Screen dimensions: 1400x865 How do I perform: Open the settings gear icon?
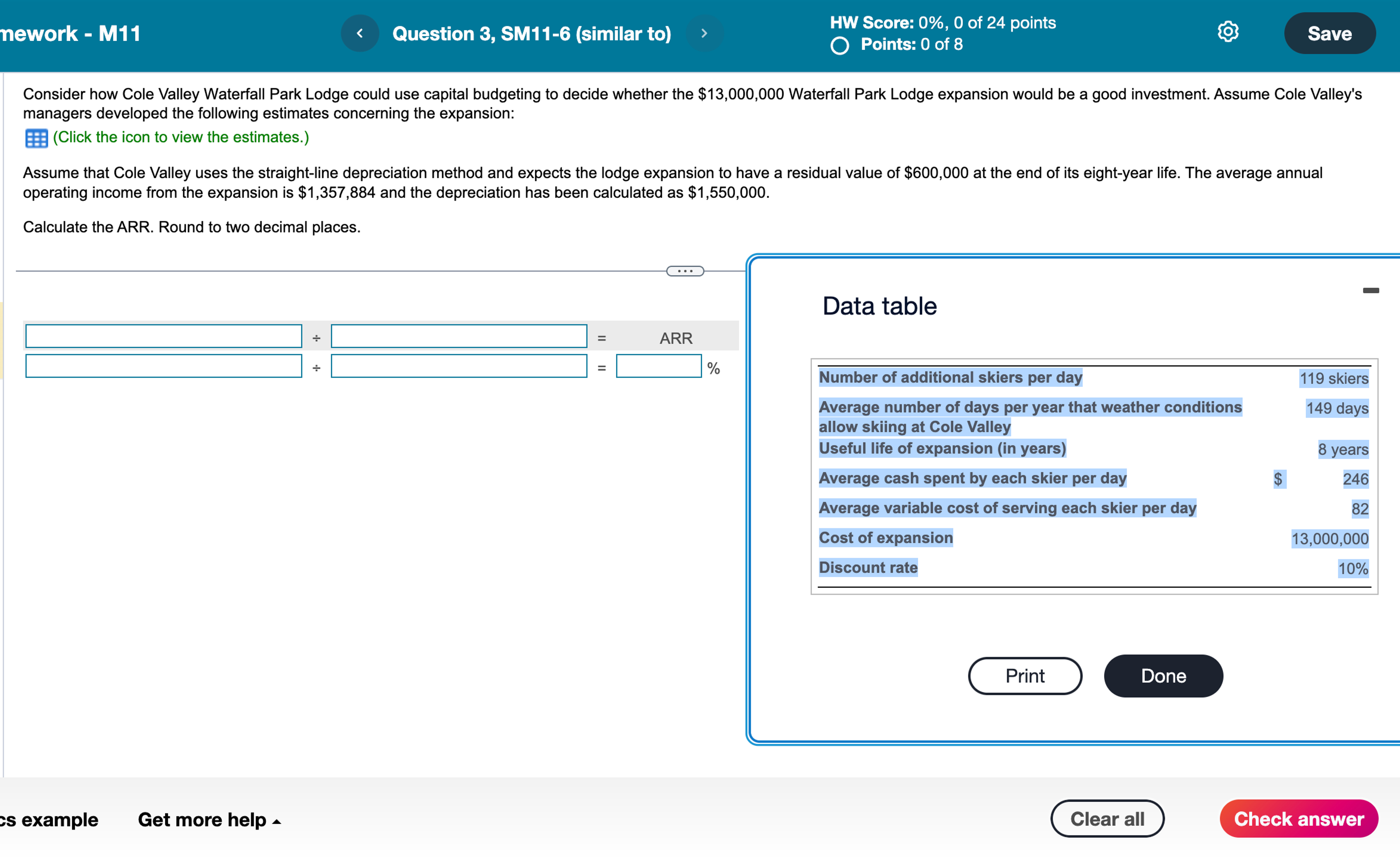[1227, 33]
